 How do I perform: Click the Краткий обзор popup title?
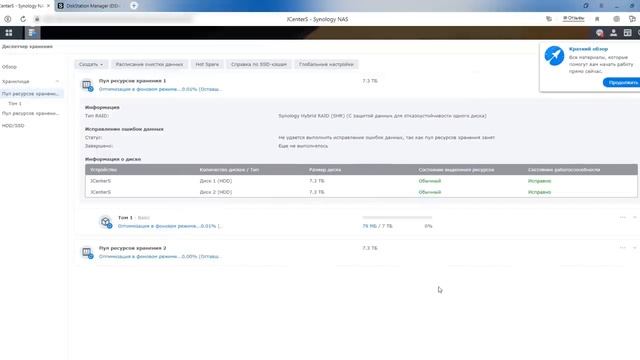point(588,49)
